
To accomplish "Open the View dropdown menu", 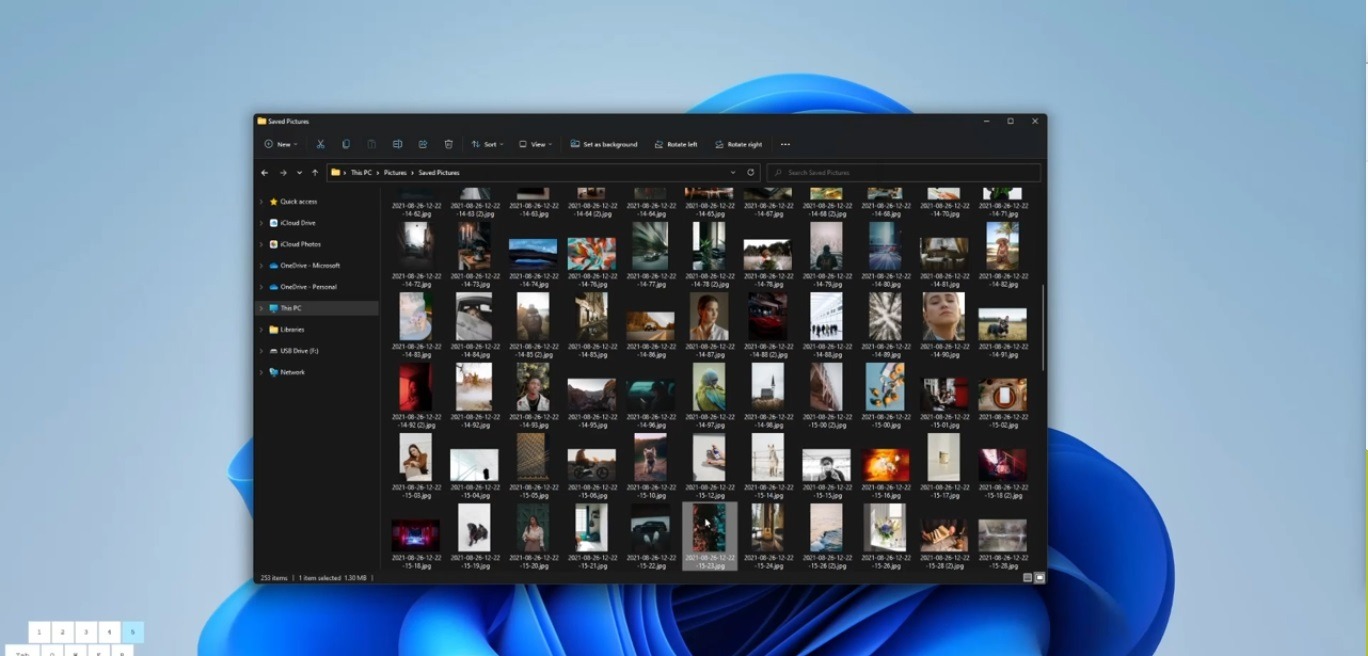I will click(x=535, y=144).
